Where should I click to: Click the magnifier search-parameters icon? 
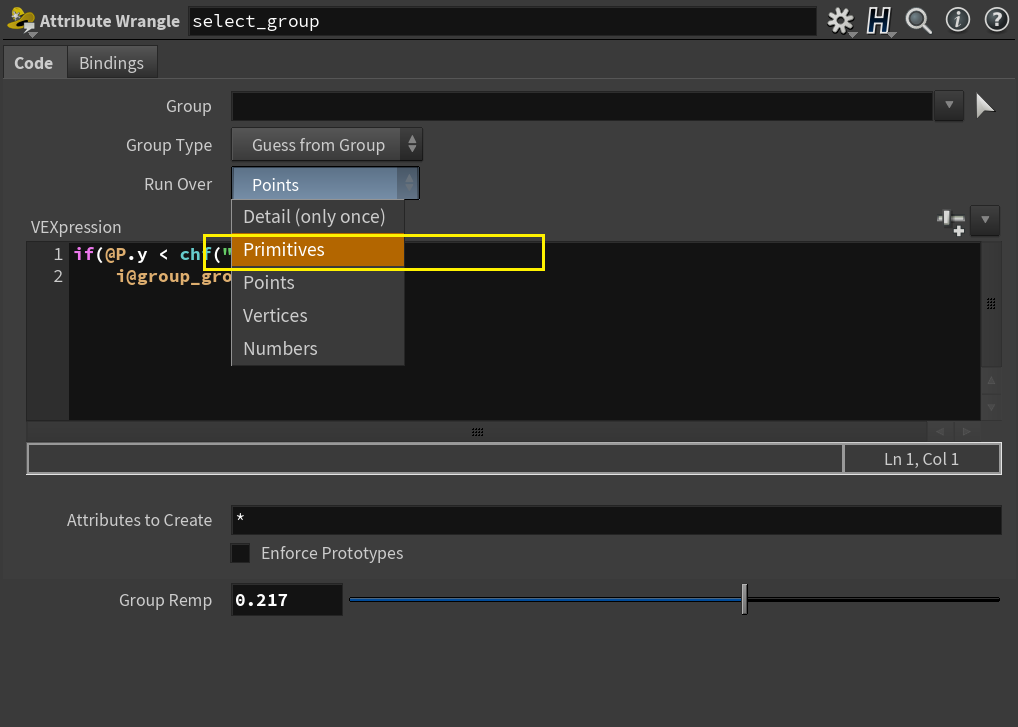919,21
